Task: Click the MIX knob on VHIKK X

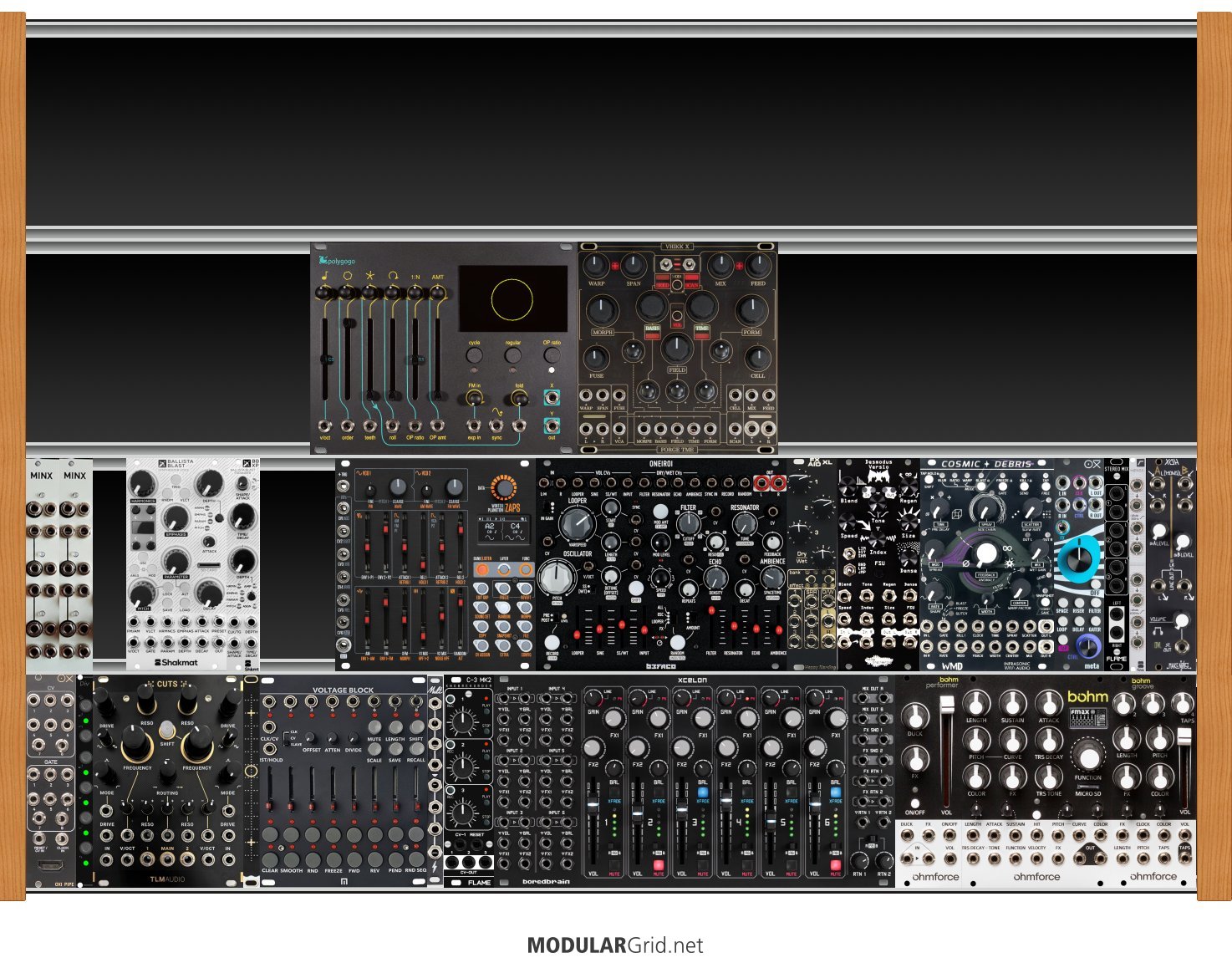Action: tap(720, 267)
